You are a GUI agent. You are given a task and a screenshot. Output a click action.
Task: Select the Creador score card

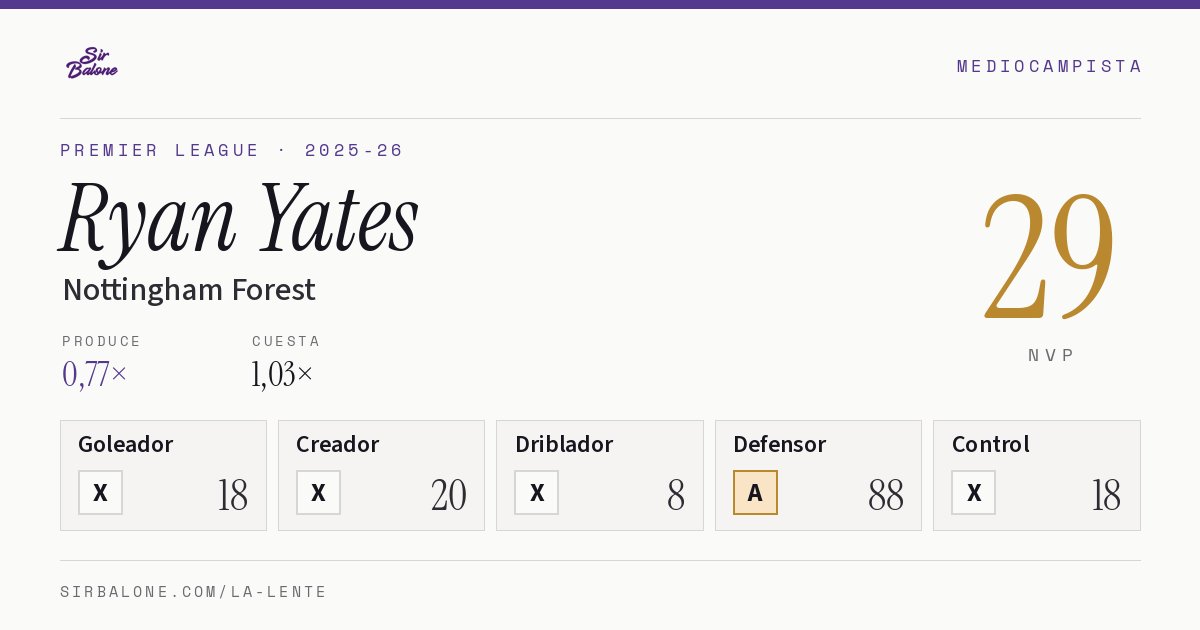click(x=381, y=475)
